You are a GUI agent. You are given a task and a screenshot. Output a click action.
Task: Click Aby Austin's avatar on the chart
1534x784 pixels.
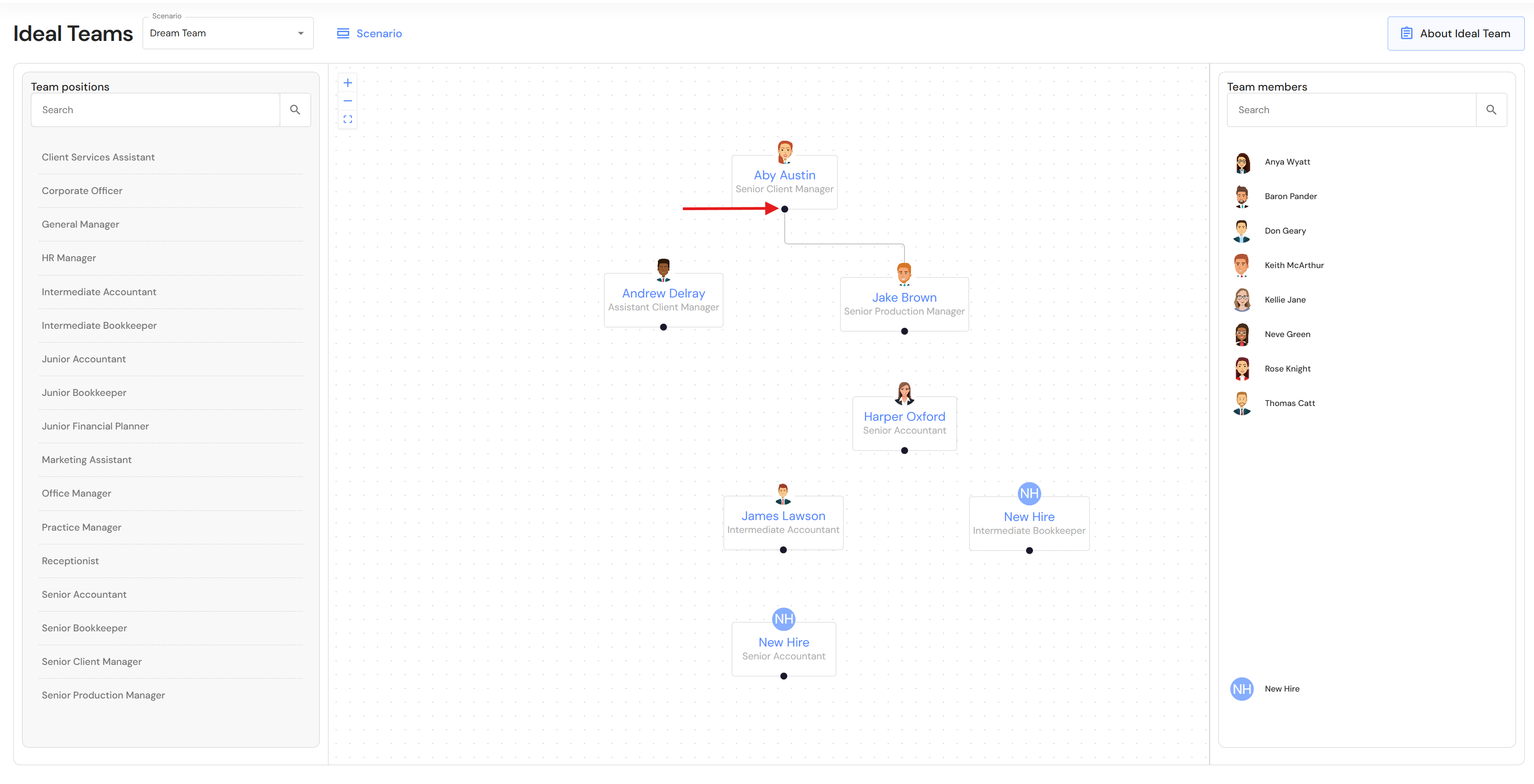(x=784, y=152)
